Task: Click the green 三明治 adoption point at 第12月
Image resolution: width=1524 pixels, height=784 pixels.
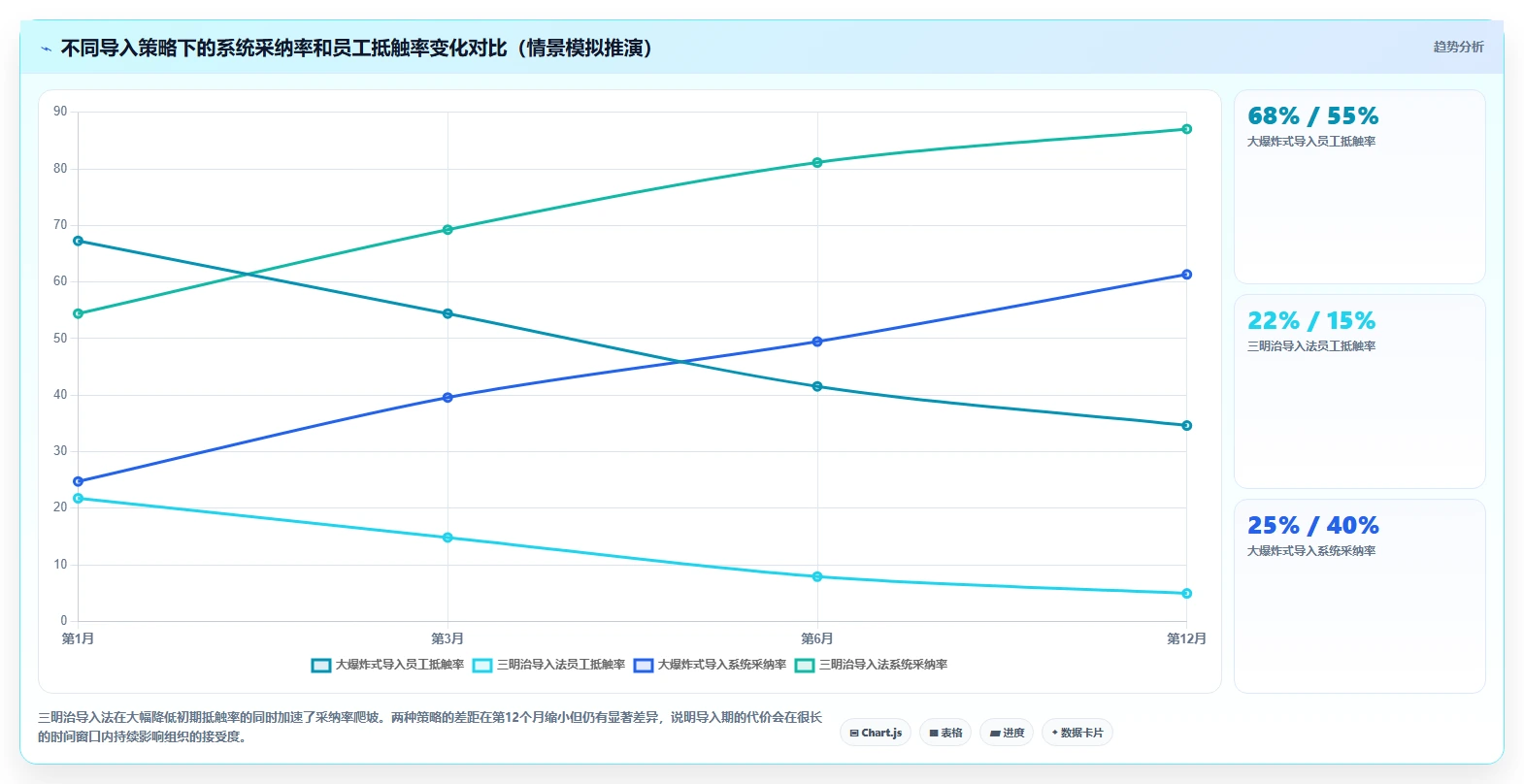Action: coord(1186,129)
